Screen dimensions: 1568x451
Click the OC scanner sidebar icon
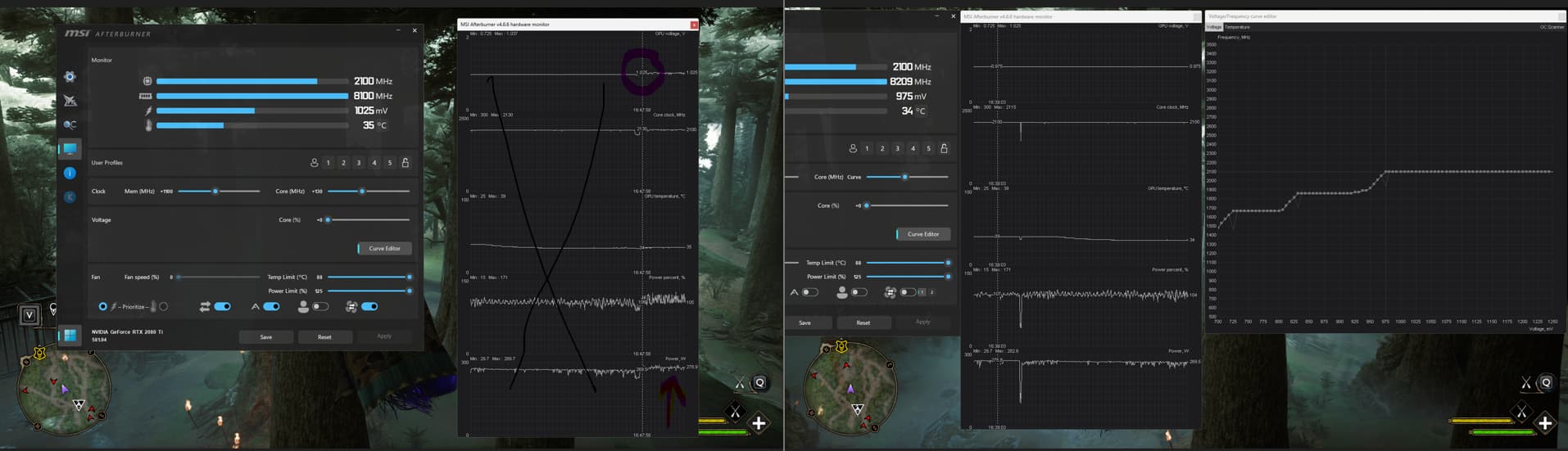click(x=70, y=124)
